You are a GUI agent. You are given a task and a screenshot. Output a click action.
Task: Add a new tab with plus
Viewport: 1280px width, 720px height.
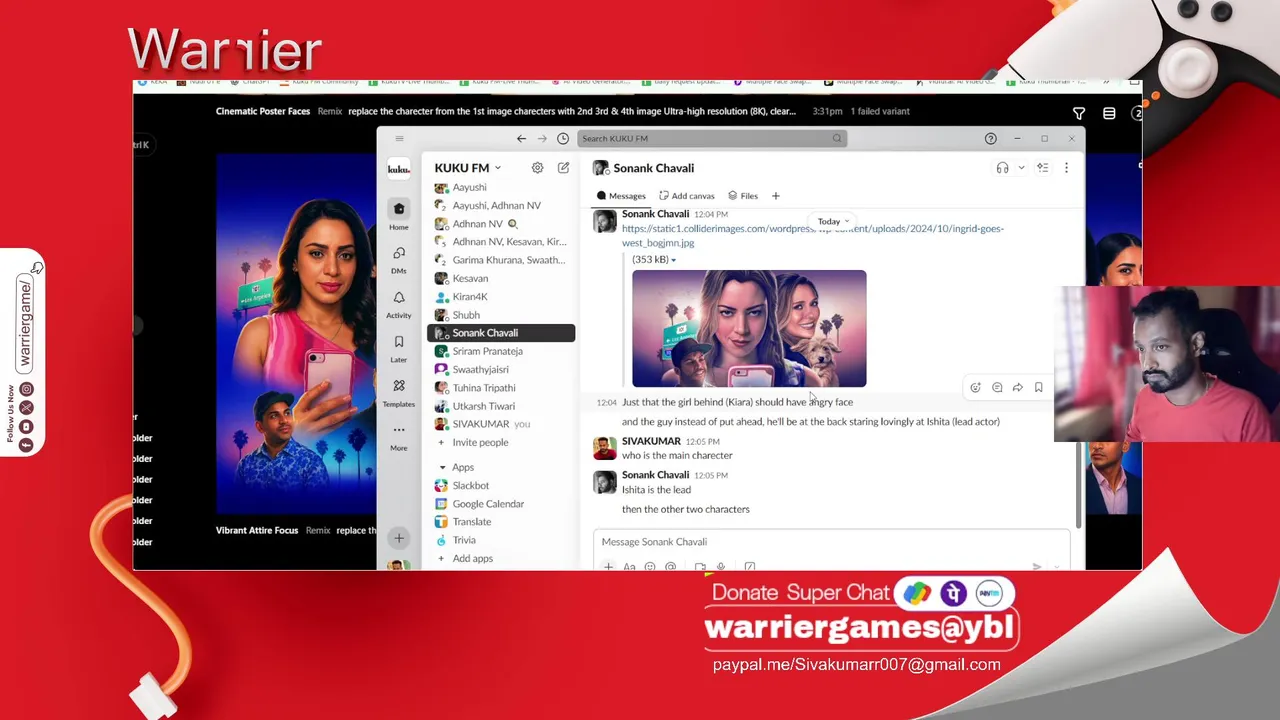(775, 196)
